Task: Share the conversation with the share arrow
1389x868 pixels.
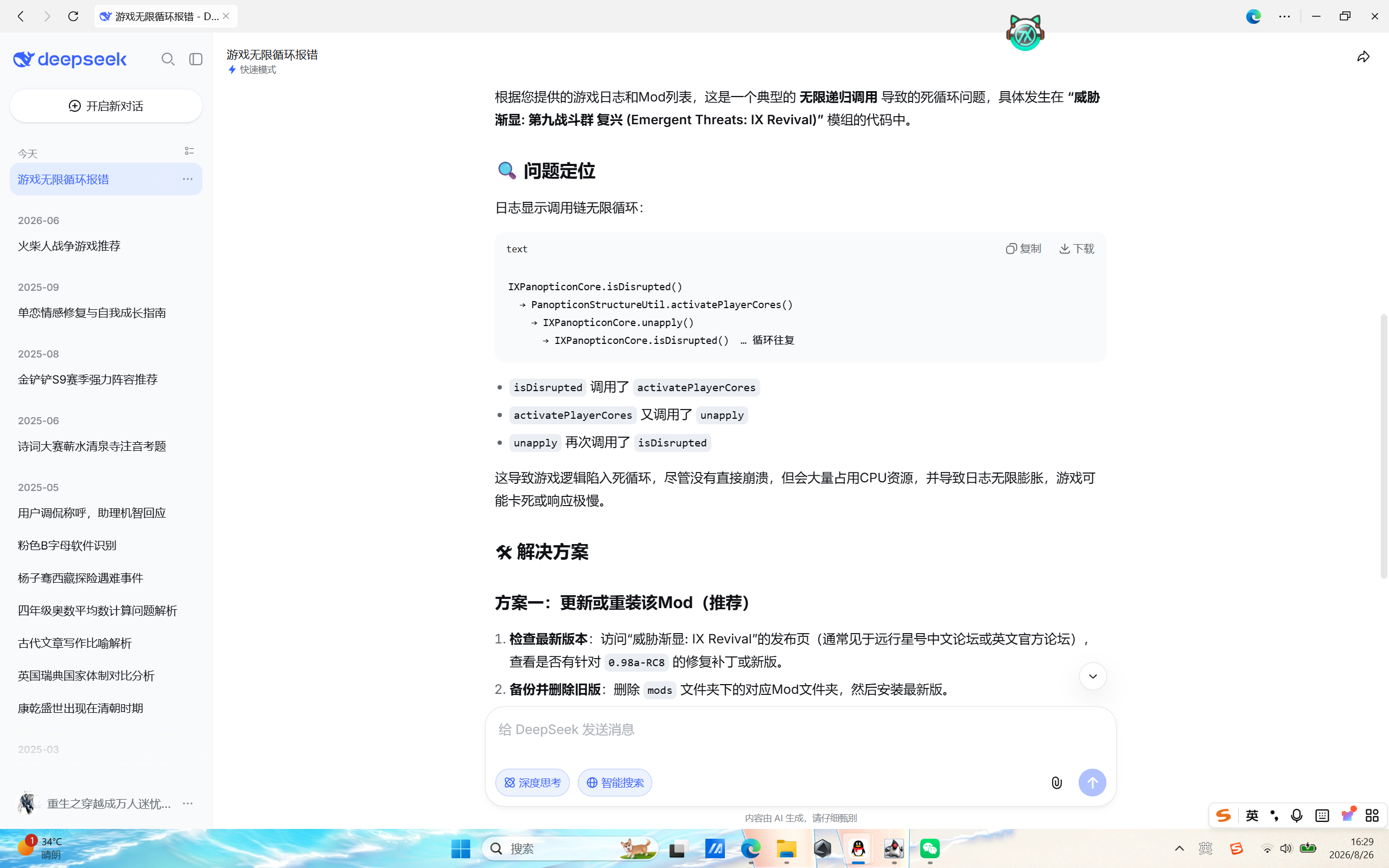Action: (1363, 57)
